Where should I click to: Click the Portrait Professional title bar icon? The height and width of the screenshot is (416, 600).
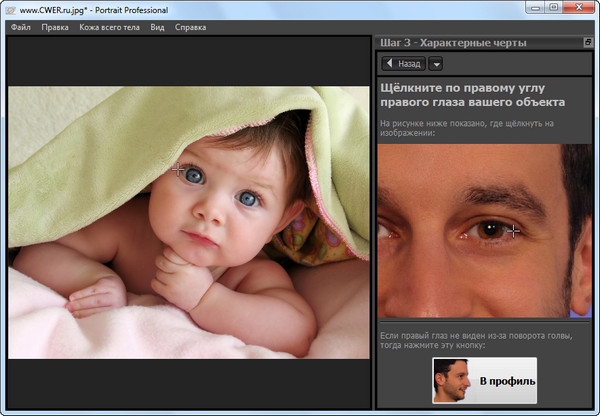point(11,9)
